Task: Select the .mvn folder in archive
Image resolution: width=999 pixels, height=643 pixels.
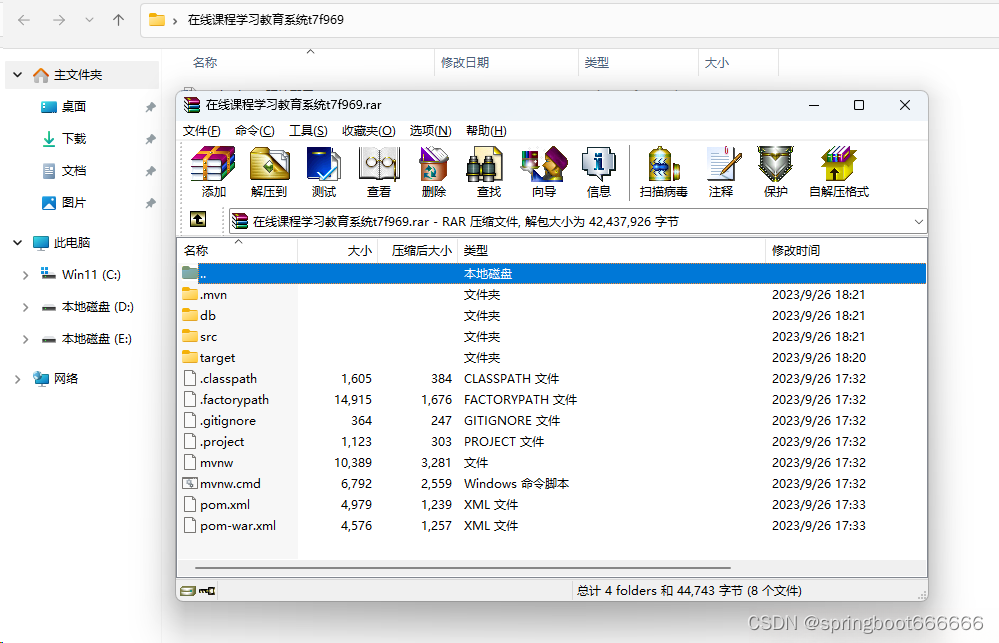Action: click(213, 294)
